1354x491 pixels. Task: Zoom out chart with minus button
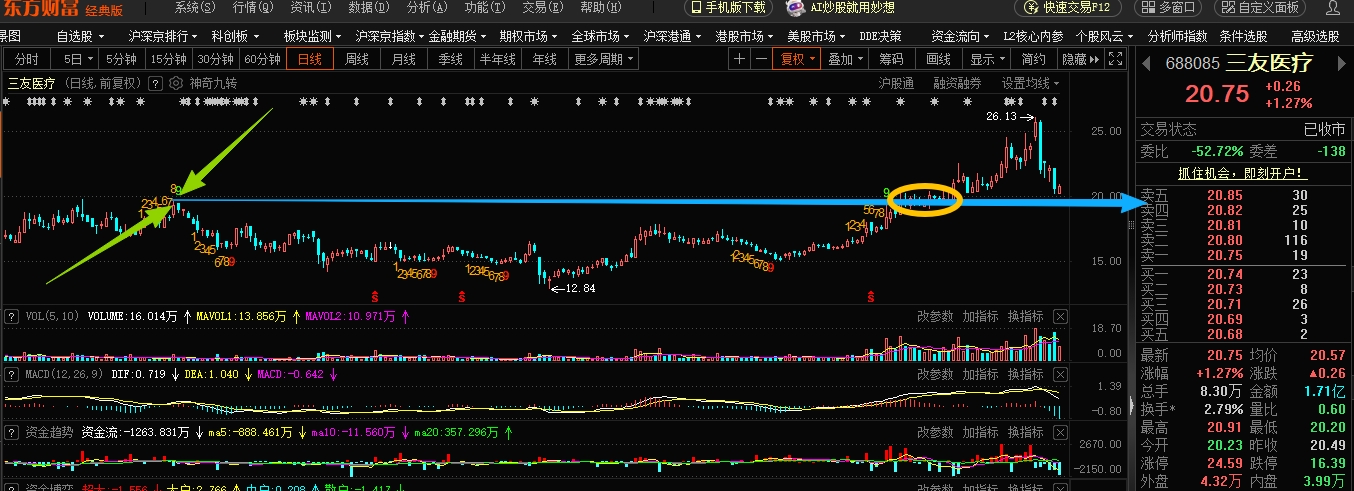tap(761, 59)
